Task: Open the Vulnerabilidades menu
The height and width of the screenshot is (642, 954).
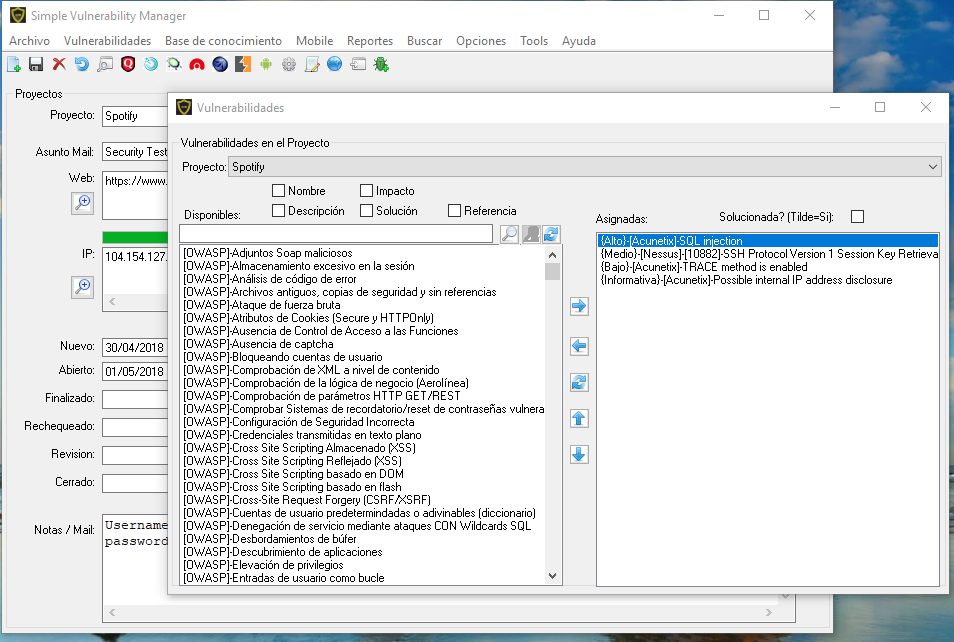Action: click(x=107, y=41)
